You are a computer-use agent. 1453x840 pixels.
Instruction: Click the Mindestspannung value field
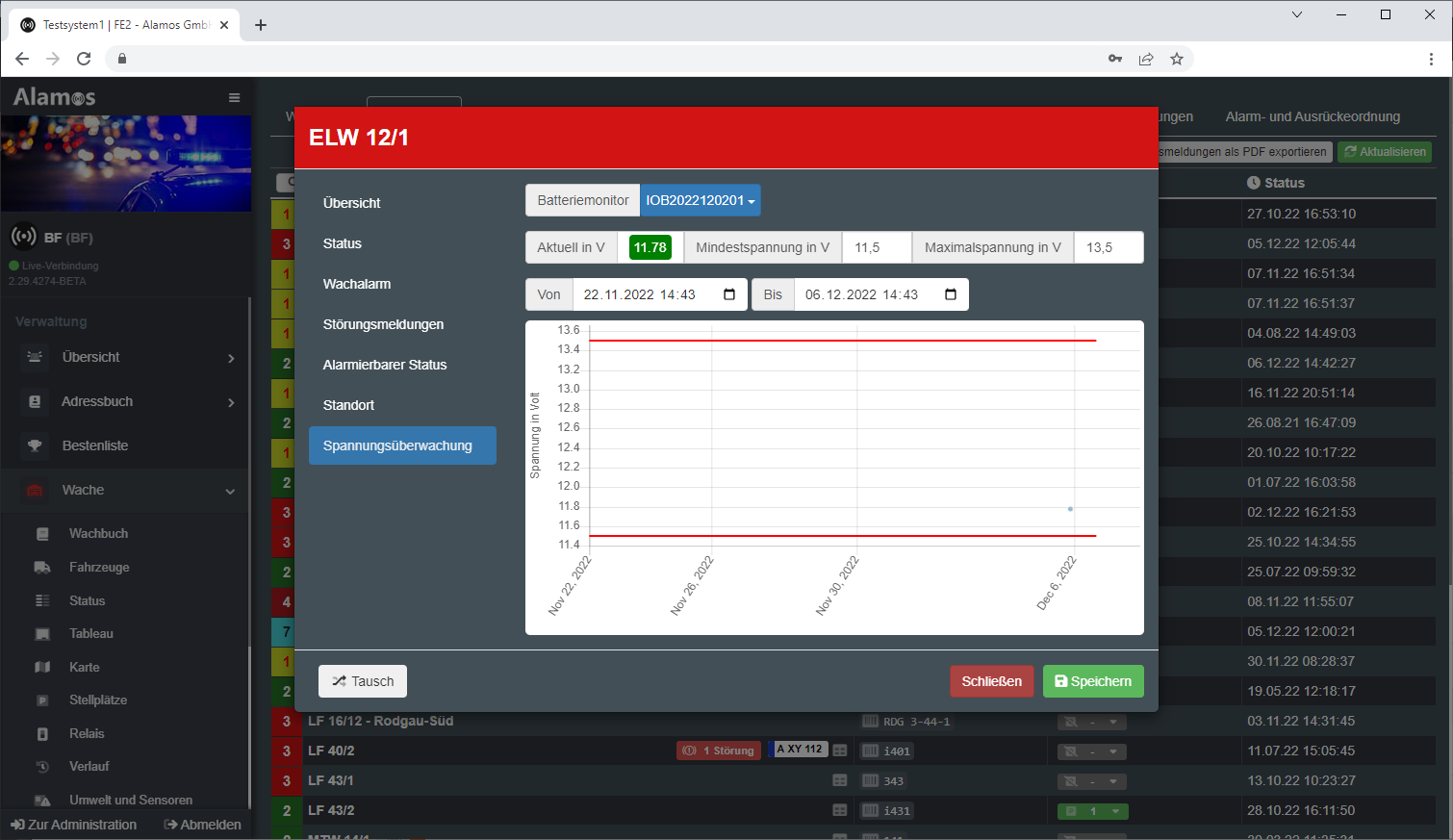coord(877,247)
